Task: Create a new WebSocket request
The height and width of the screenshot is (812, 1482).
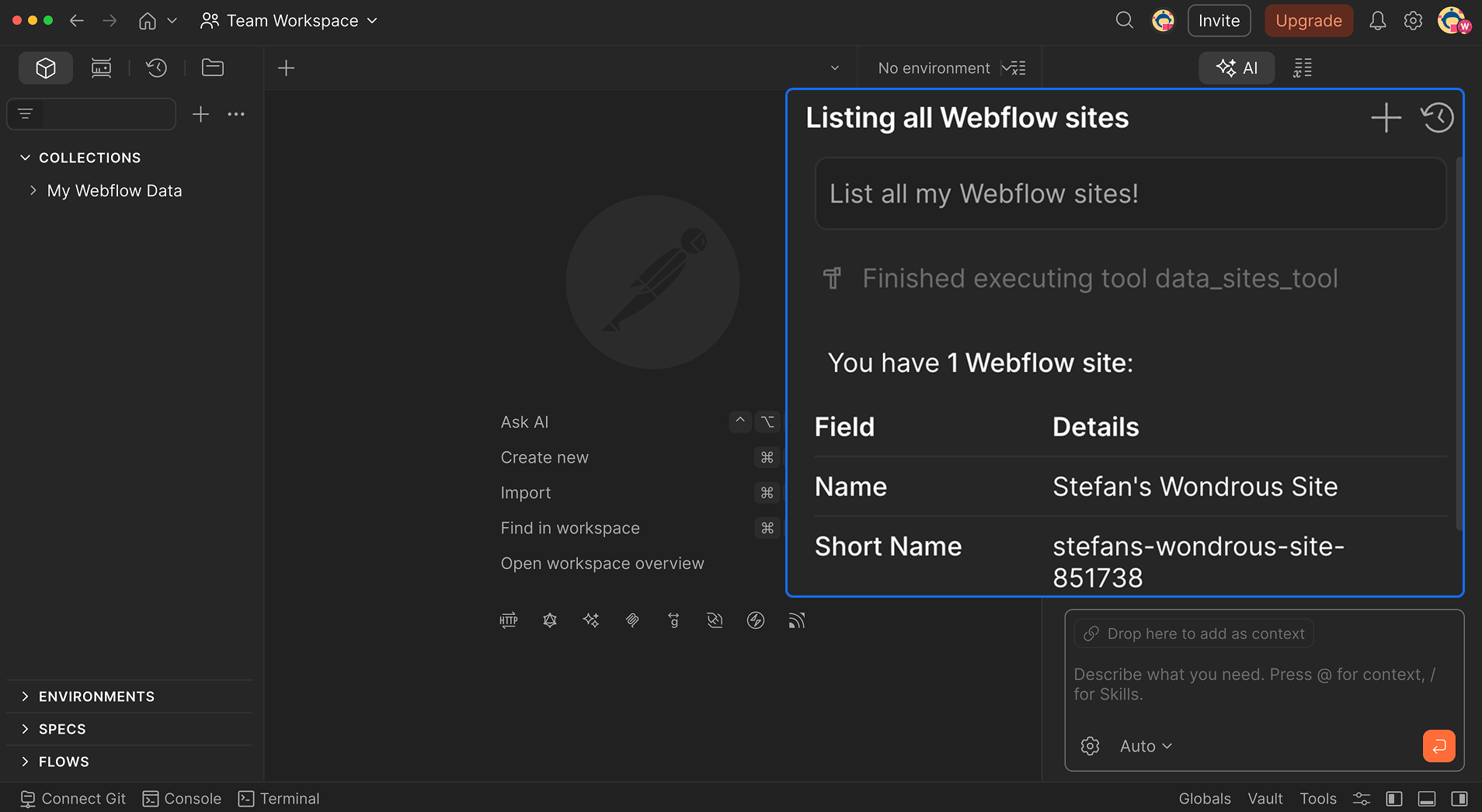Action: 715,620
